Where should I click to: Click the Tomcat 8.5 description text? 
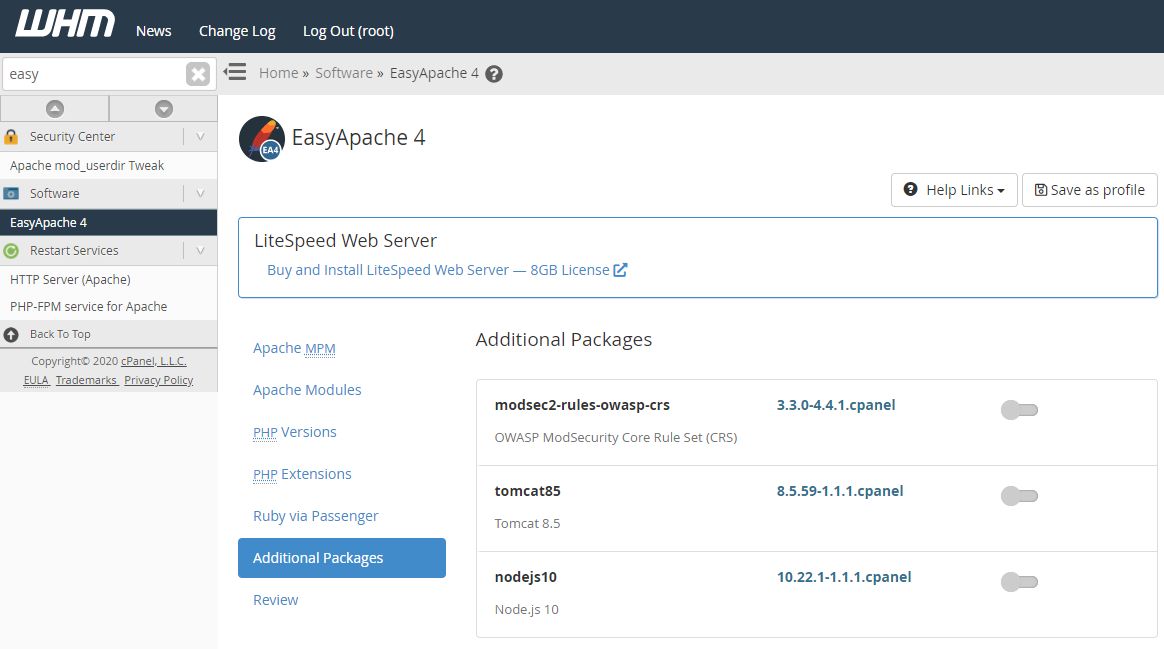(527, 524)
